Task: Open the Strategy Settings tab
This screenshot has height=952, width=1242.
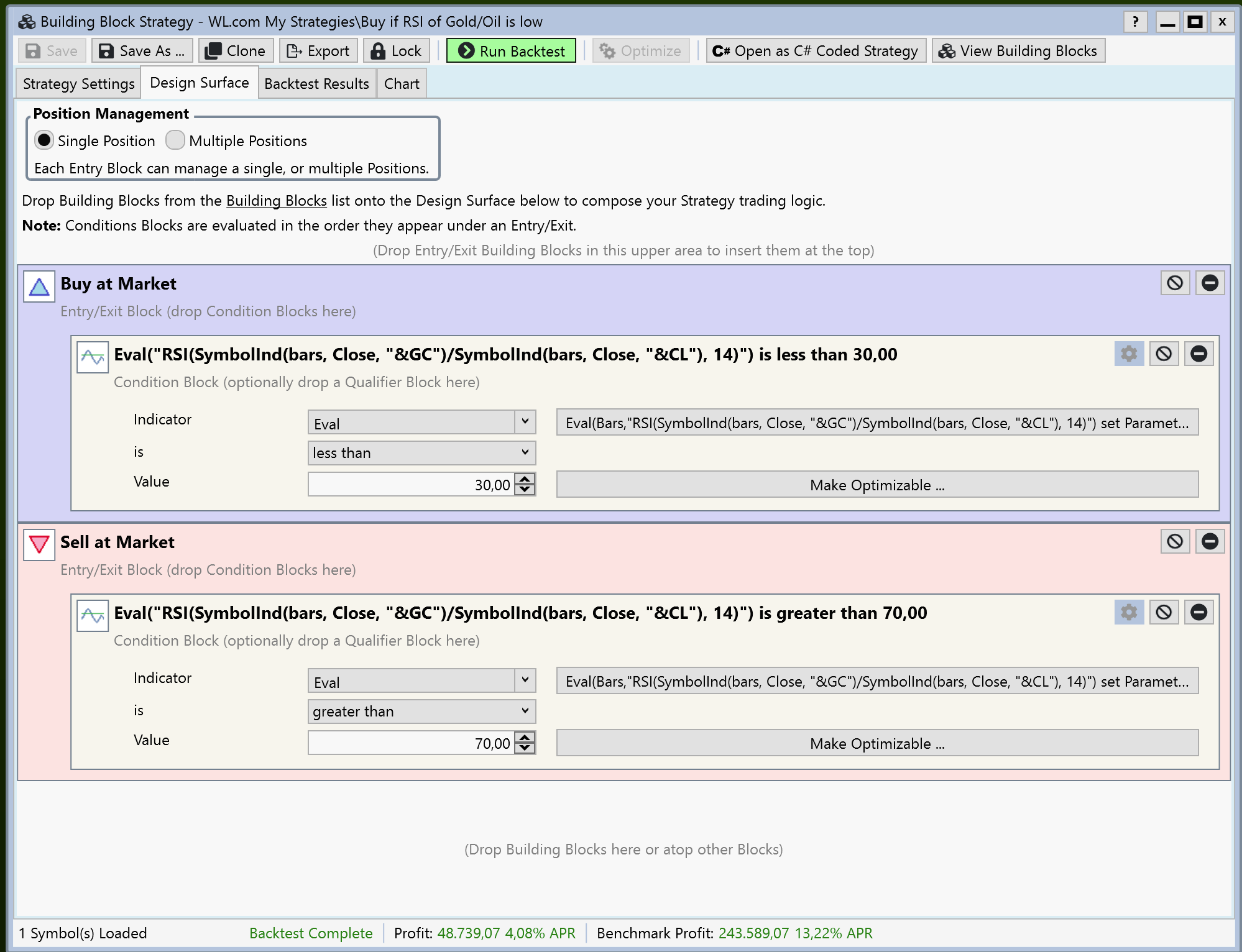Action: point(78,84)
